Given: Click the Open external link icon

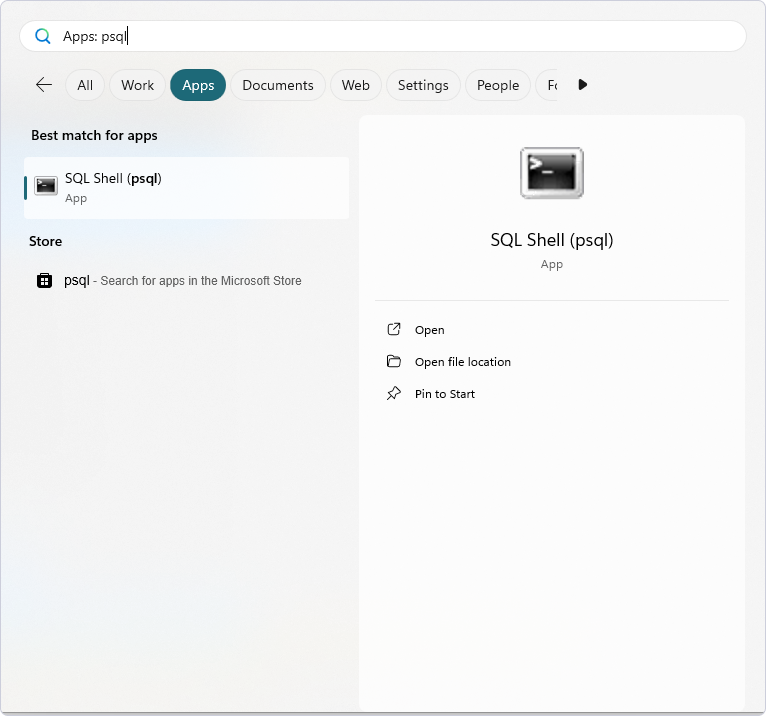Looking at the screenshot, I should point(394,330).
